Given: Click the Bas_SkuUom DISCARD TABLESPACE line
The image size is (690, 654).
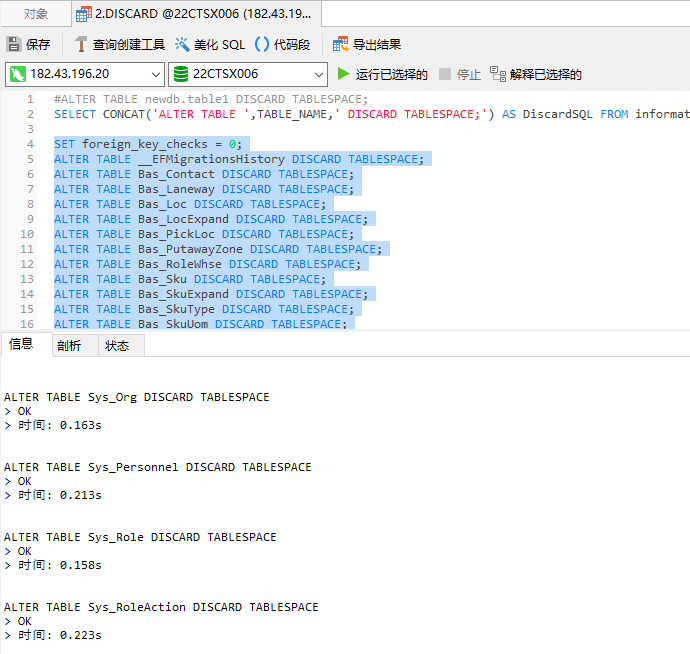Looking at the screenshot, I should coord(200,323).
